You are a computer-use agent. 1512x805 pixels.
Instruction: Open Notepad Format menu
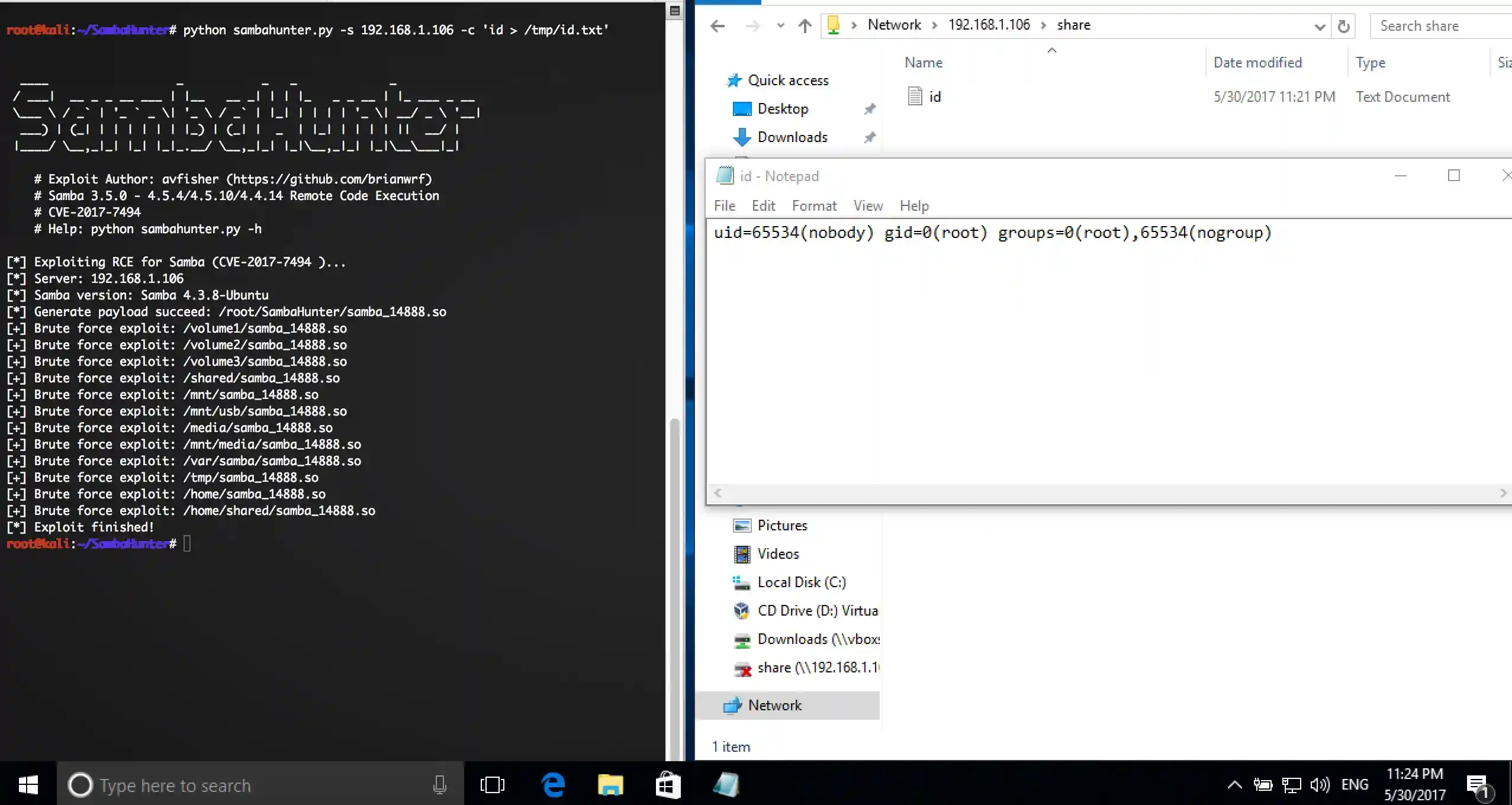click(814, 205)
